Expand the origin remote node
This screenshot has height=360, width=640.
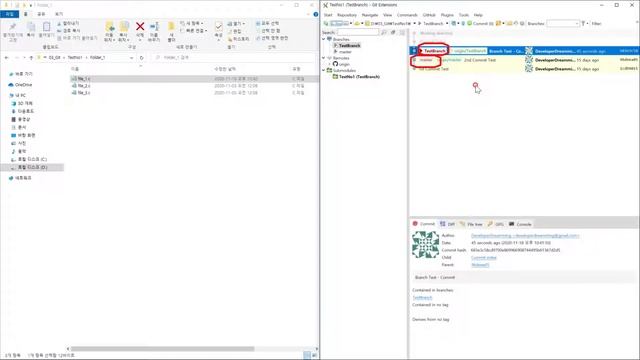(x=329, y=64)
